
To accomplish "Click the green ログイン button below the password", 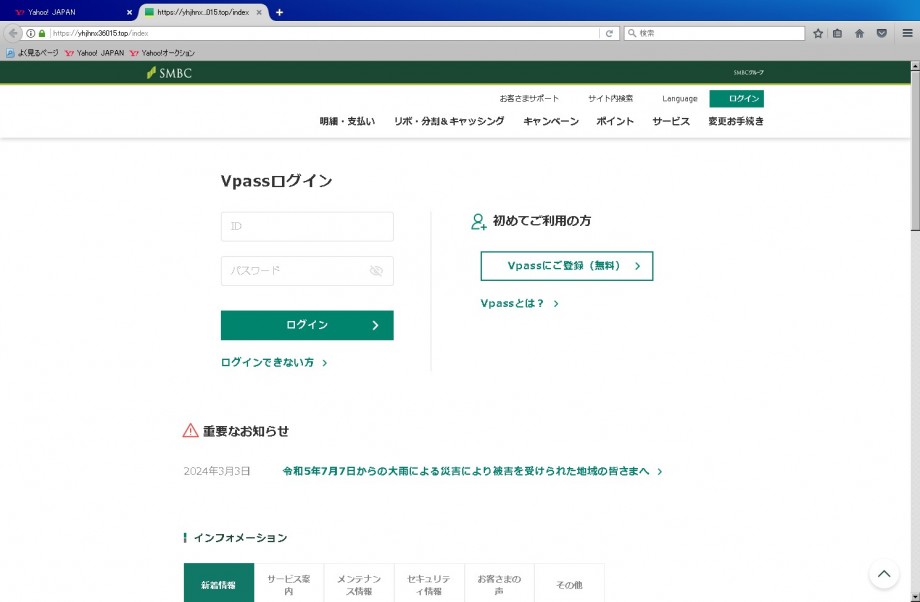I will coord(307,325).
